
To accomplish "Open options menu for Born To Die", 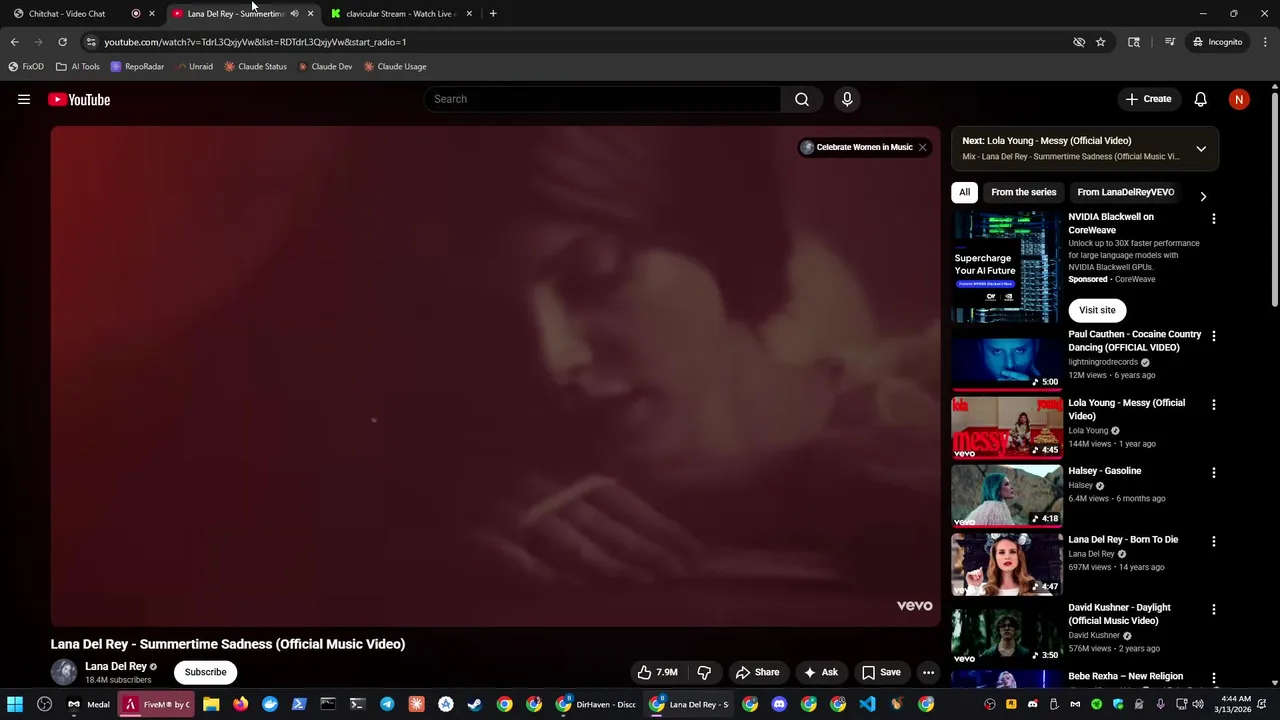I will click(x=1214, y=541).
